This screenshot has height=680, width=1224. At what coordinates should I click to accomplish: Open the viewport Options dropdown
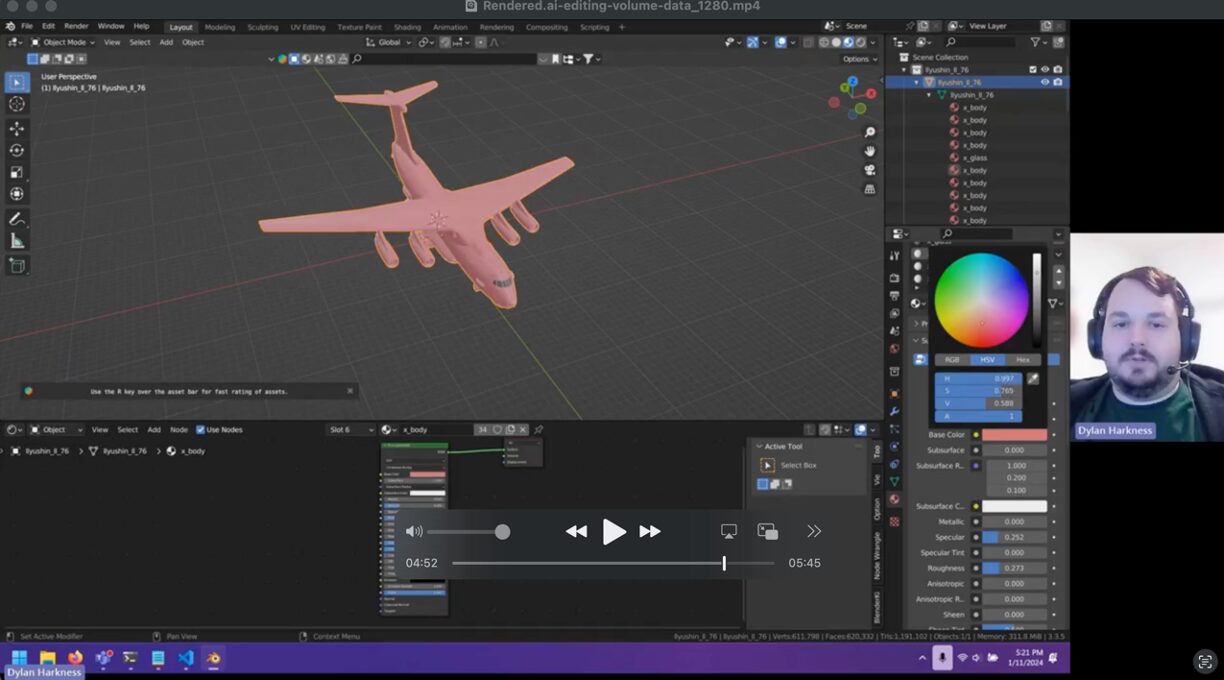tap(859, 59)
